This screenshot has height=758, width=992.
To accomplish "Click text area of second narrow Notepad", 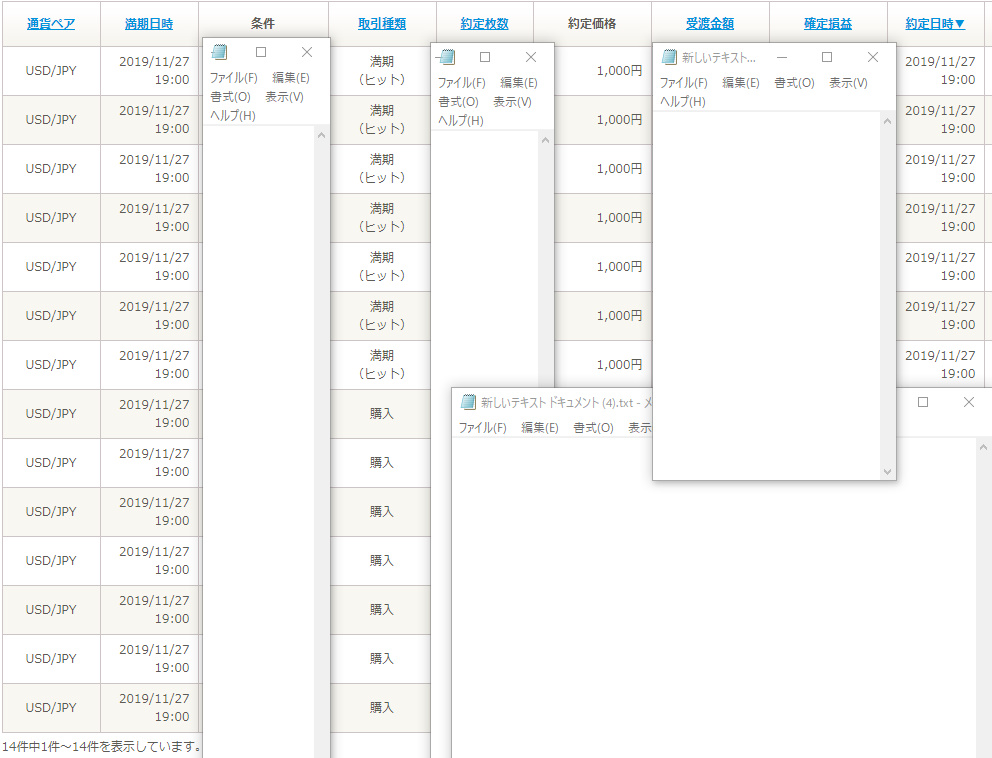I will [x=485, y=259].
